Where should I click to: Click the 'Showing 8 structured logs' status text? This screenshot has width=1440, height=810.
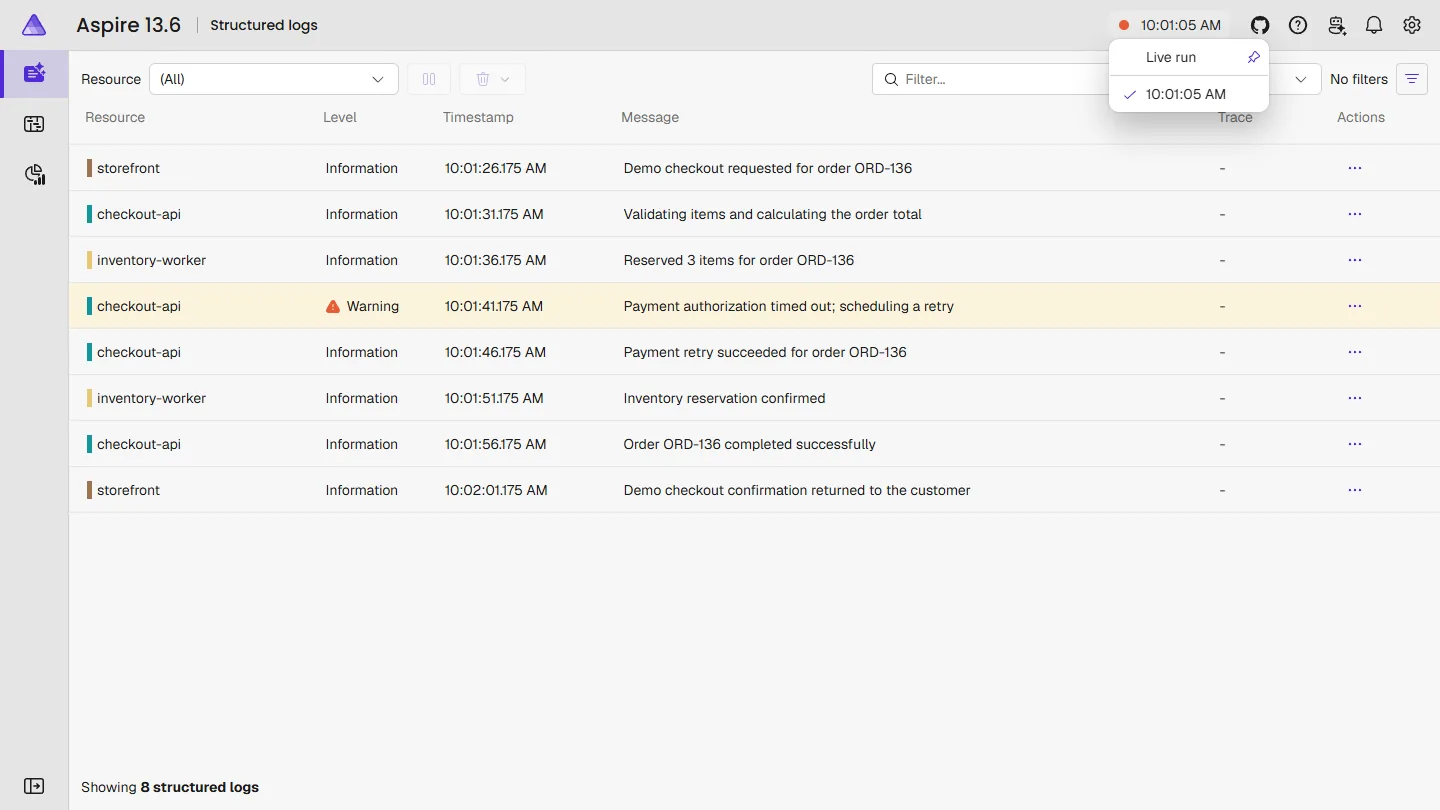pos(170,787)
